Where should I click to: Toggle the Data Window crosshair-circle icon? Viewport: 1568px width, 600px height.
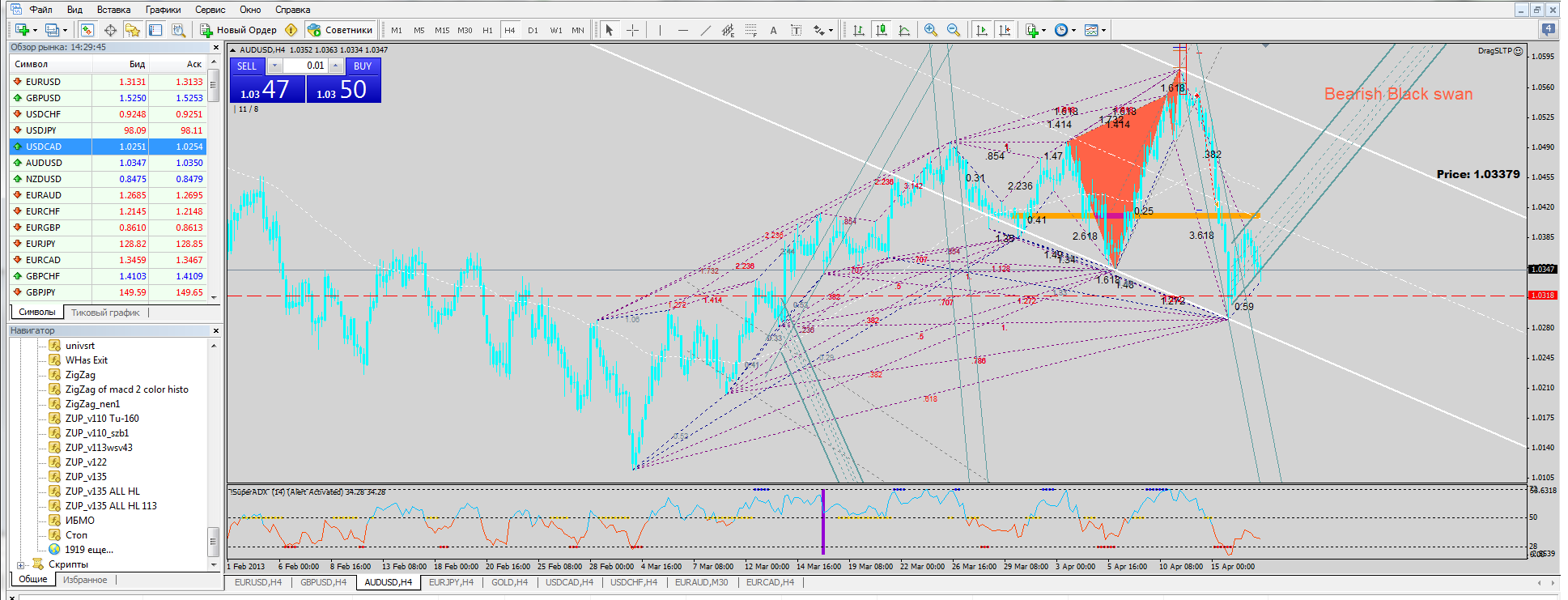click(110, 30)
